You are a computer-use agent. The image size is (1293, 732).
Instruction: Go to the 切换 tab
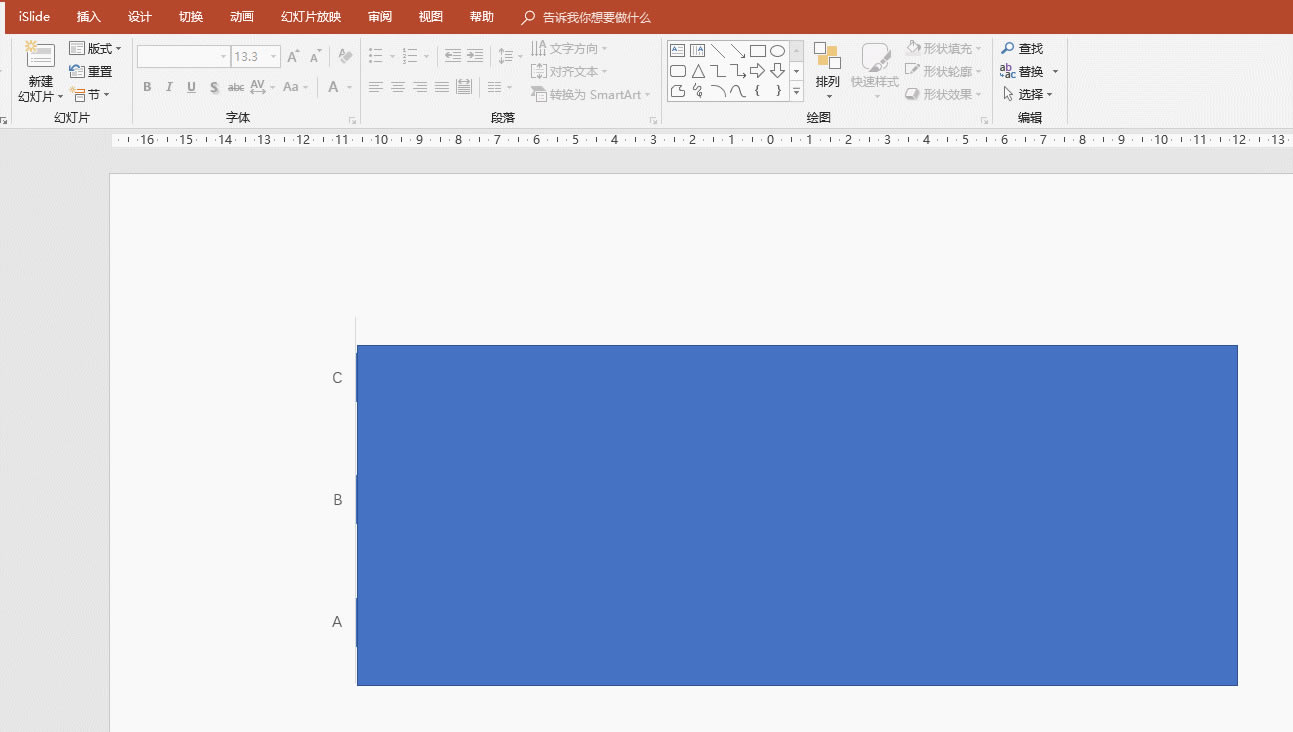(x=191, y=17)
